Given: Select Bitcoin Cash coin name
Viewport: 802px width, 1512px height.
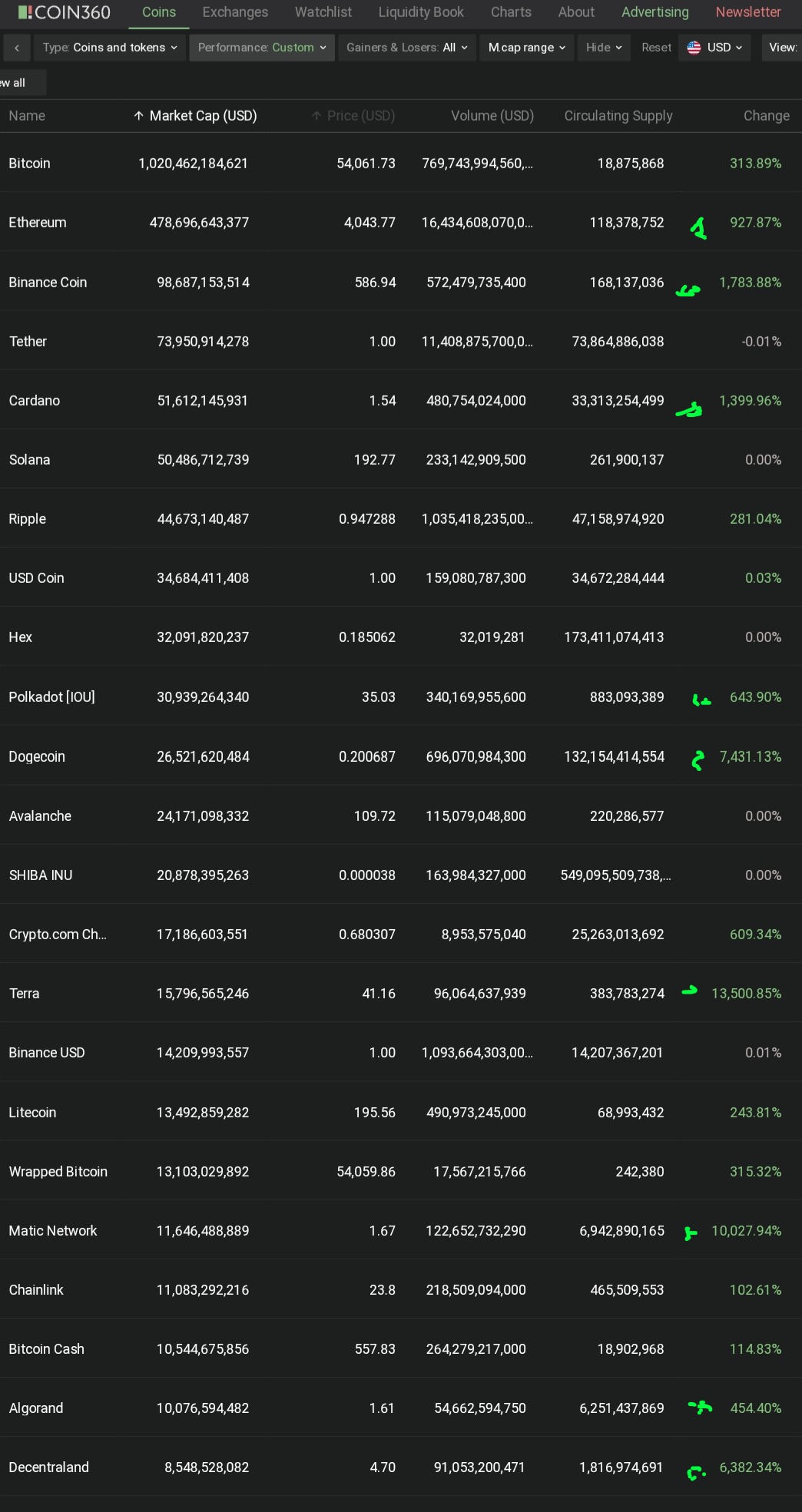Looking at the screenshot, I should [47, 1349].
